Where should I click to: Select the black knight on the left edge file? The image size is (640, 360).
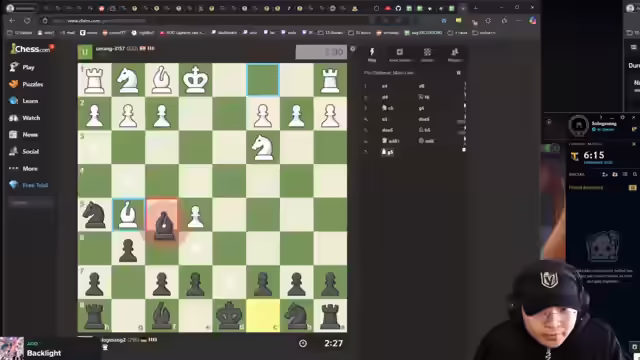(94, 215)
